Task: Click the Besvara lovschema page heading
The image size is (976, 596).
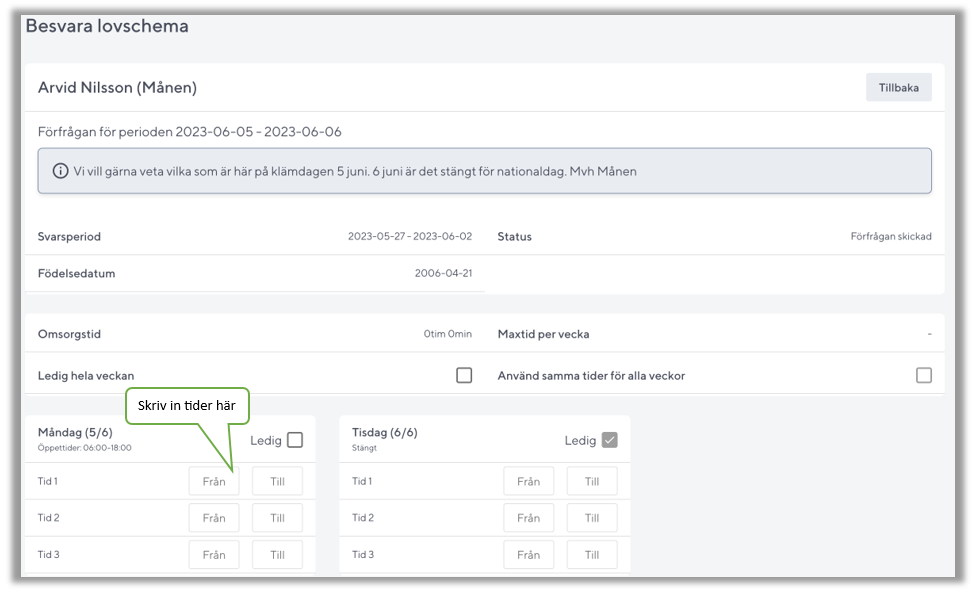Action: (107, 27)
